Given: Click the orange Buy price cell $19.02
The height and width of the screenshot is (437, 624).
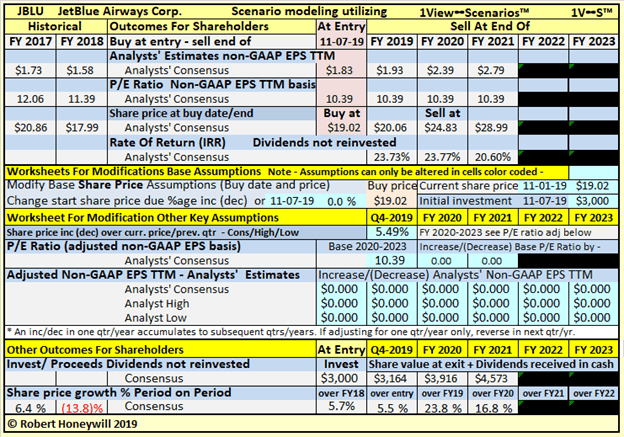Looking at the screenshot, I should [x=391, y=201].
